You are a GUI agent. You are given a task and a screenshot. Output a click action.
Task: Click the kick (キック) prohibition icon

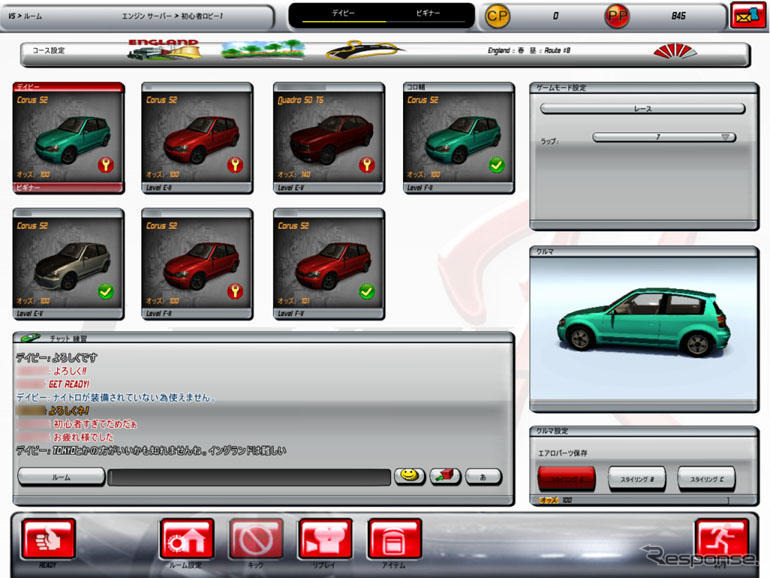(256, 539)
